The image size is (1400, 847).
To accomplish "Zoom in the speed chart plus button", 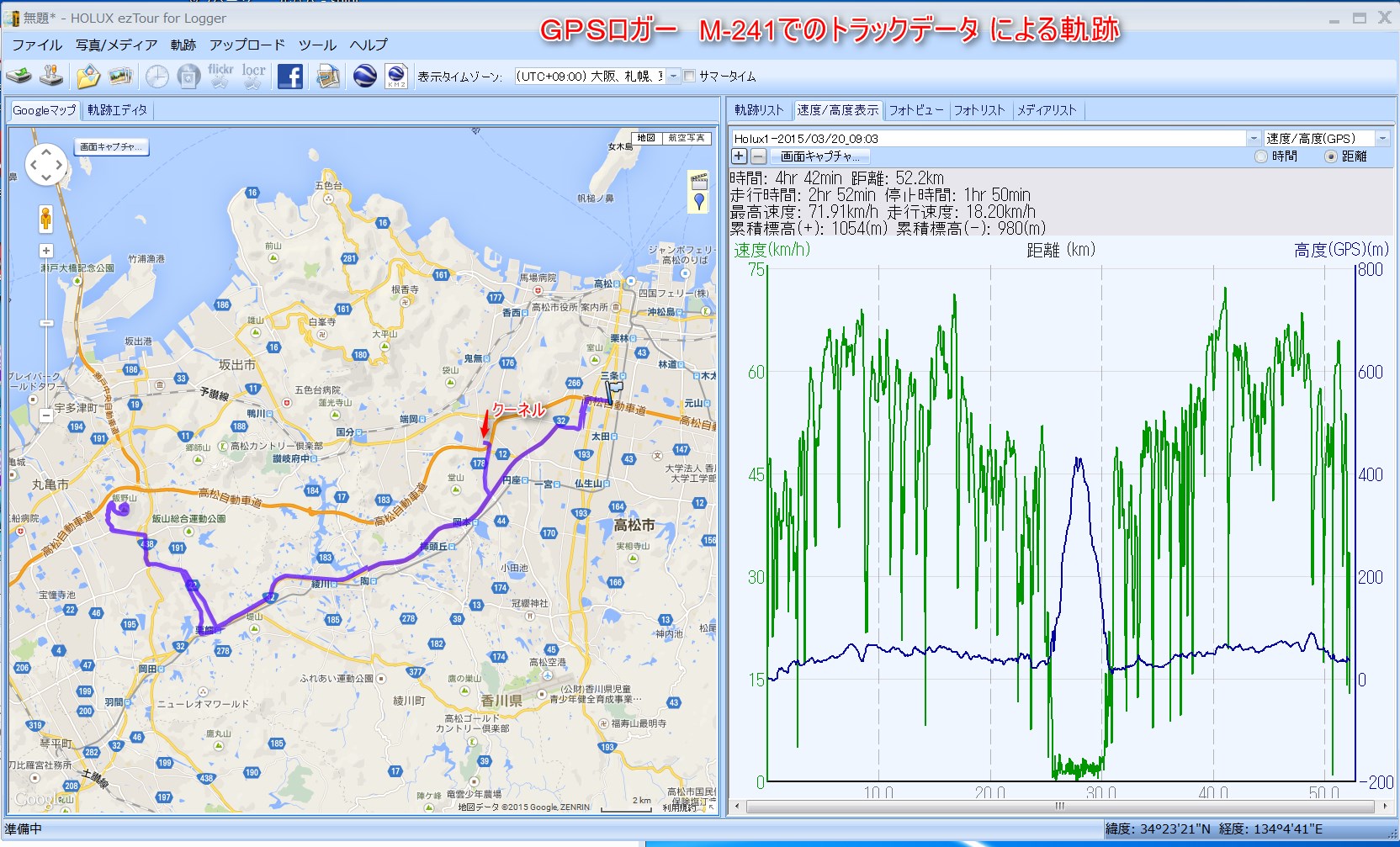I will pos(739,156).
